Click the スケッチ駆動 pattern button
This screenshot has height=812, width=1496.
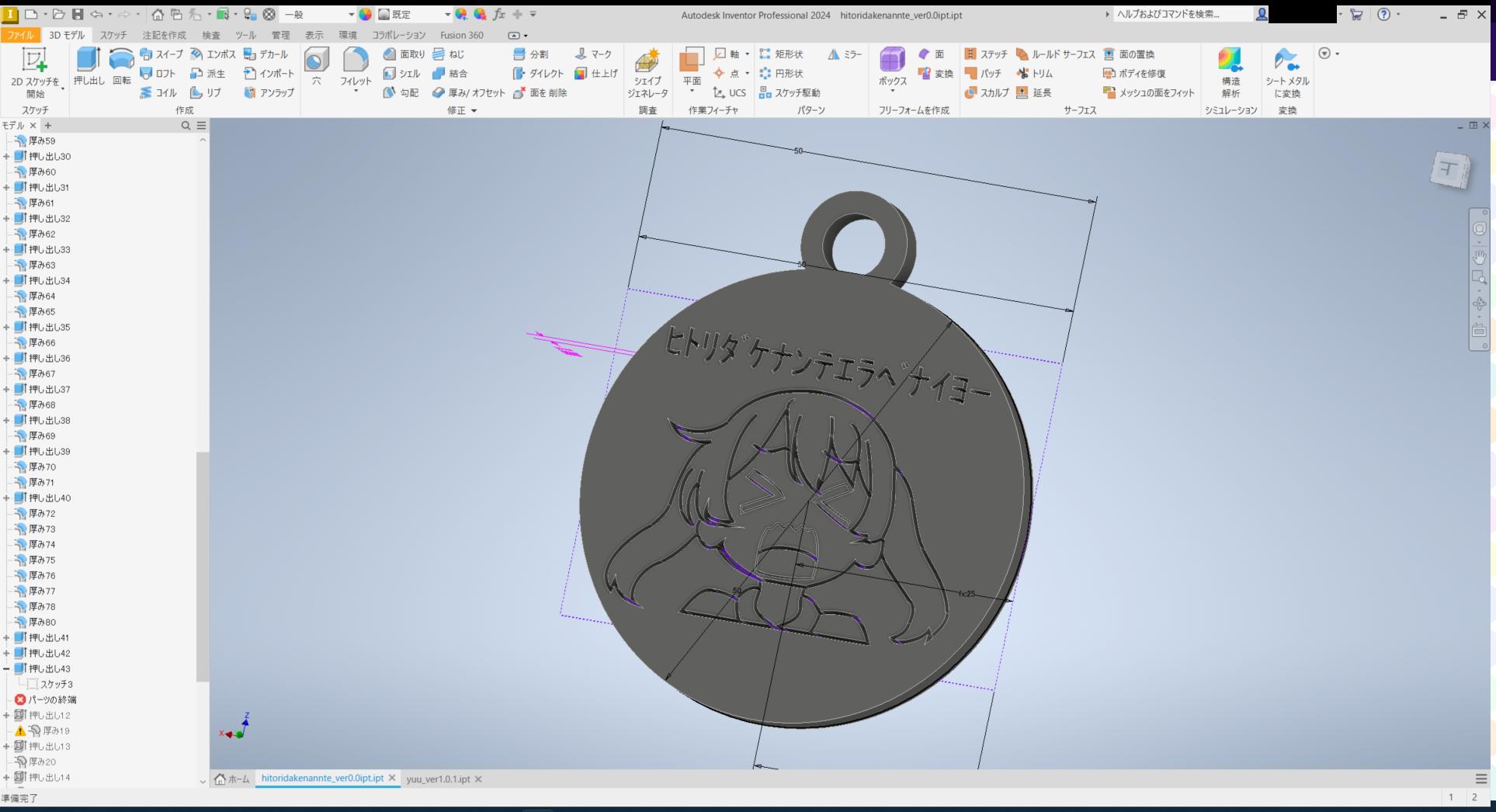[x=790, y=92]
